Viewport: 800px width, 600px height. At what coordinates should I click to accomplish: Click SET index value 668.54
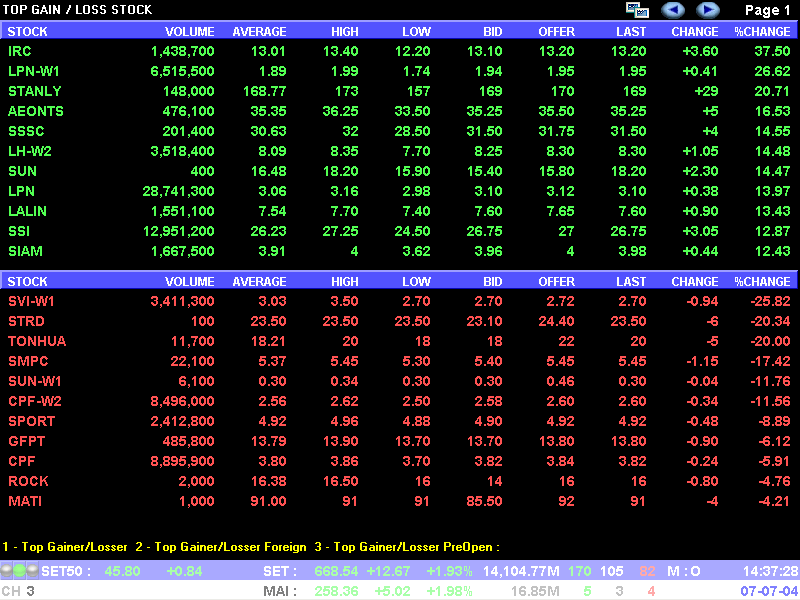(x=337, y=571)
